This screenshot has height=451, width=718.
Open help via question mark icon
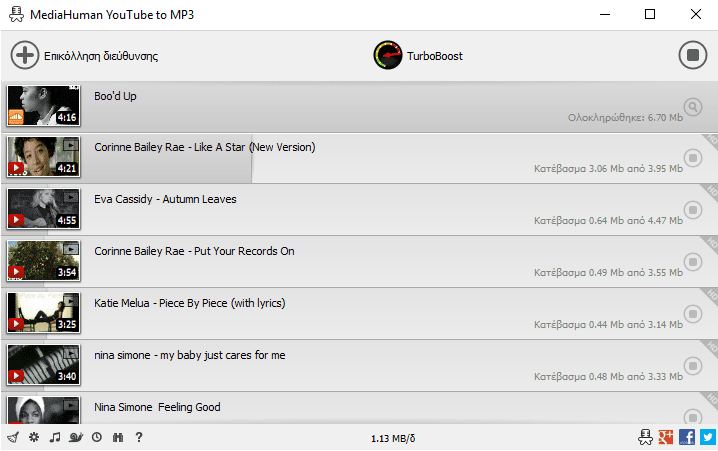[139, 437]
